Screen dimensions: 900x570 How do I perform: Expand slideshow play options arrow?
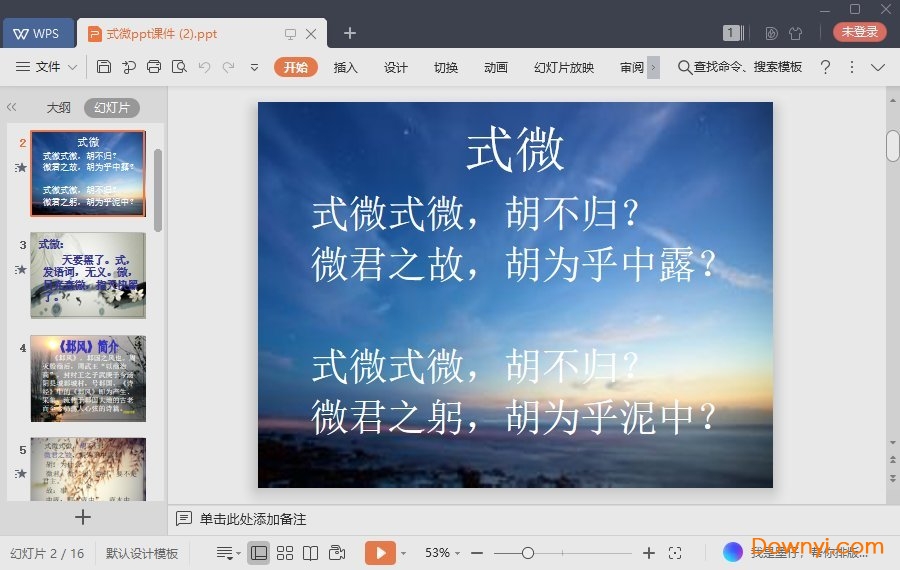pos(404,553)
